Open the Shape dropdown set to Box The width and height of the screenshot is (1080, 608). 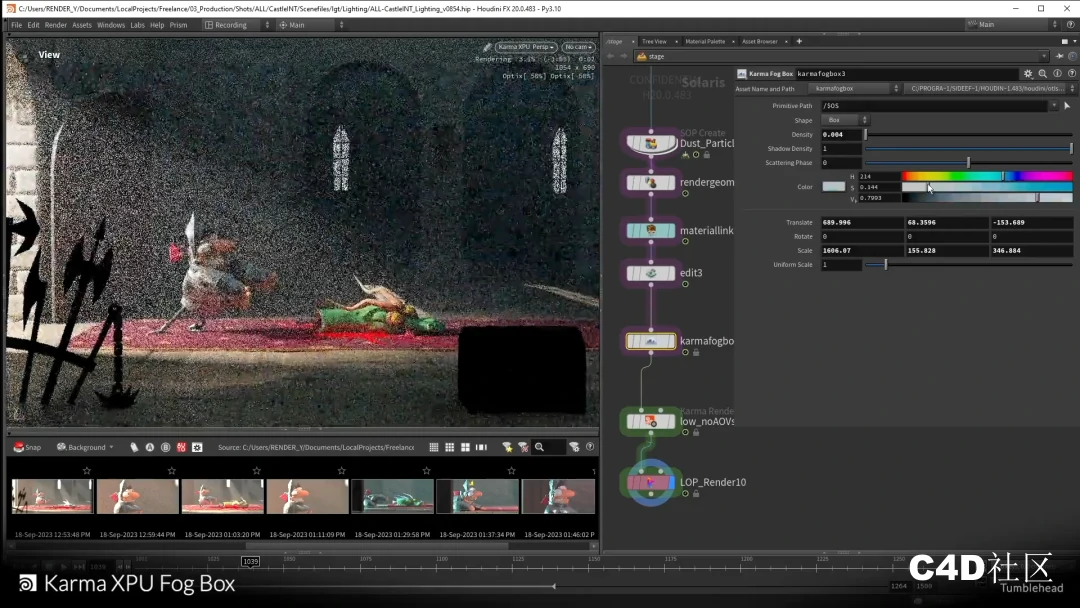[845, 120]
